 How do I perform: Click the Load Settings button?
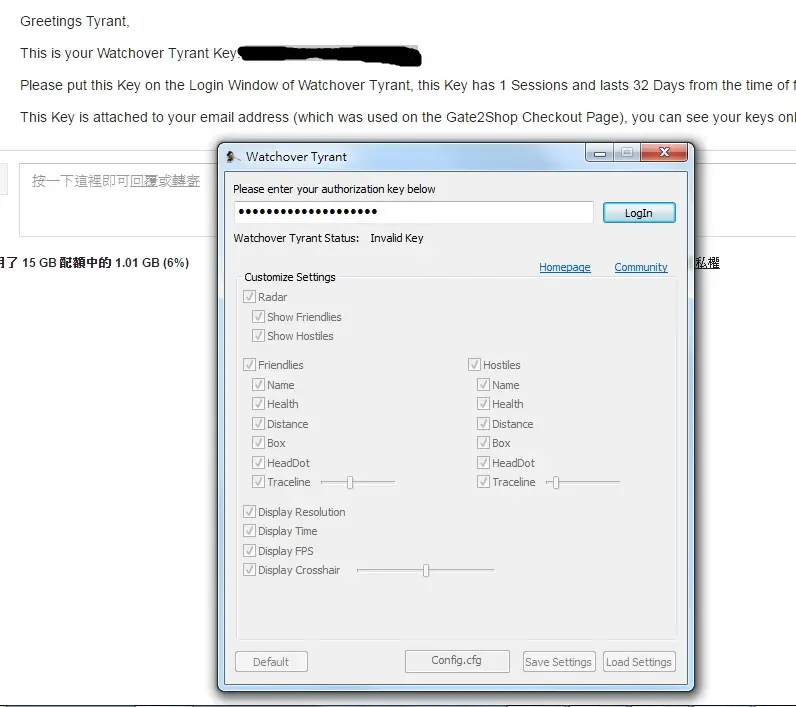tap(639, 662)
